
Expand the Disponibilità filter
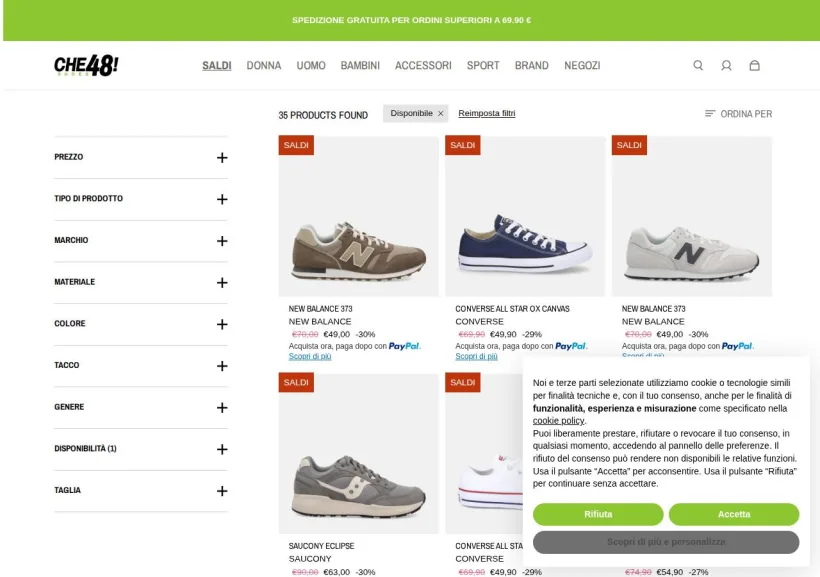click(x=141, y=449)
